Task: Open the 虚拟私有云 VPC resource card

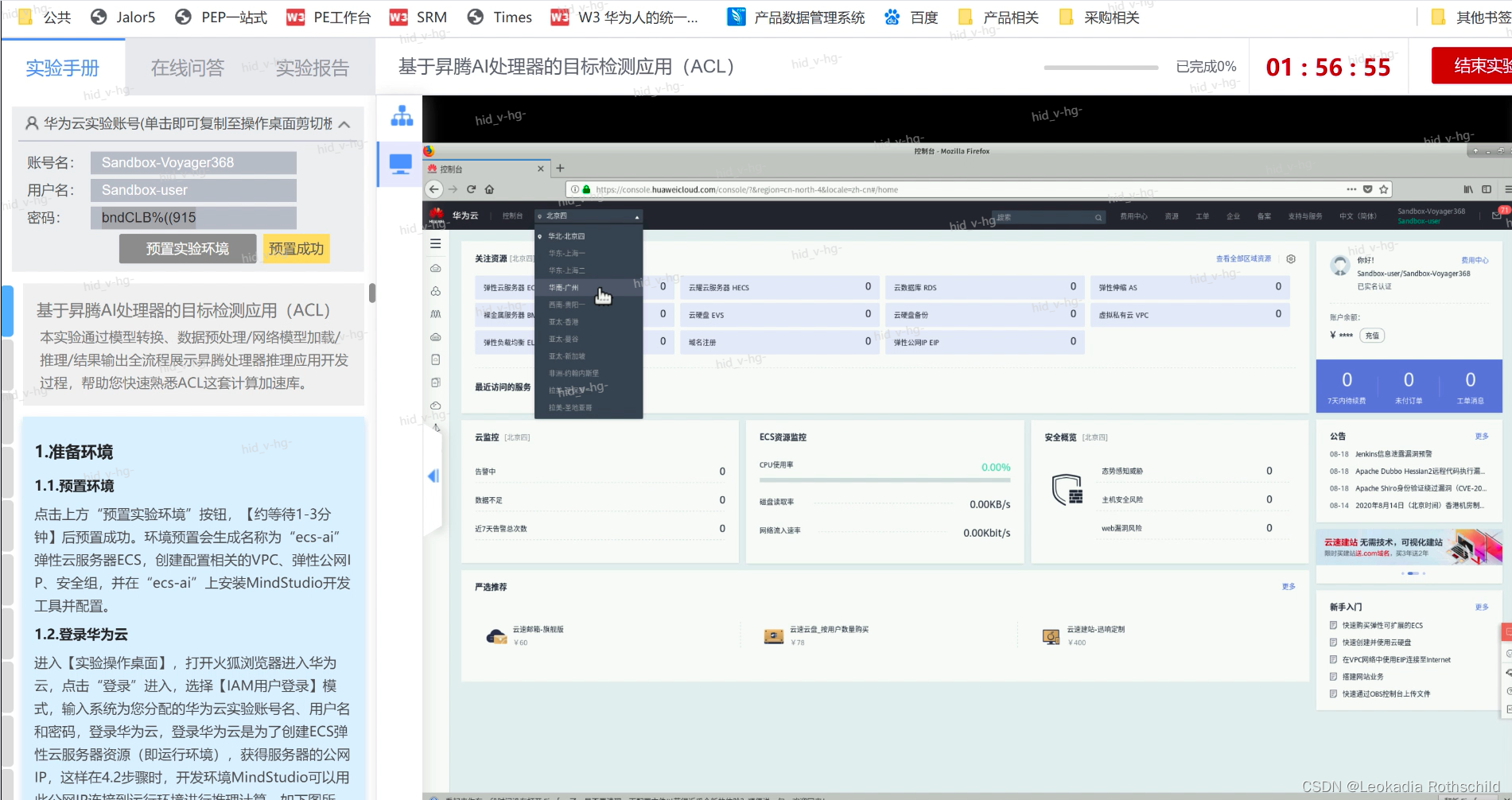Action: (x=1189, y=315)
